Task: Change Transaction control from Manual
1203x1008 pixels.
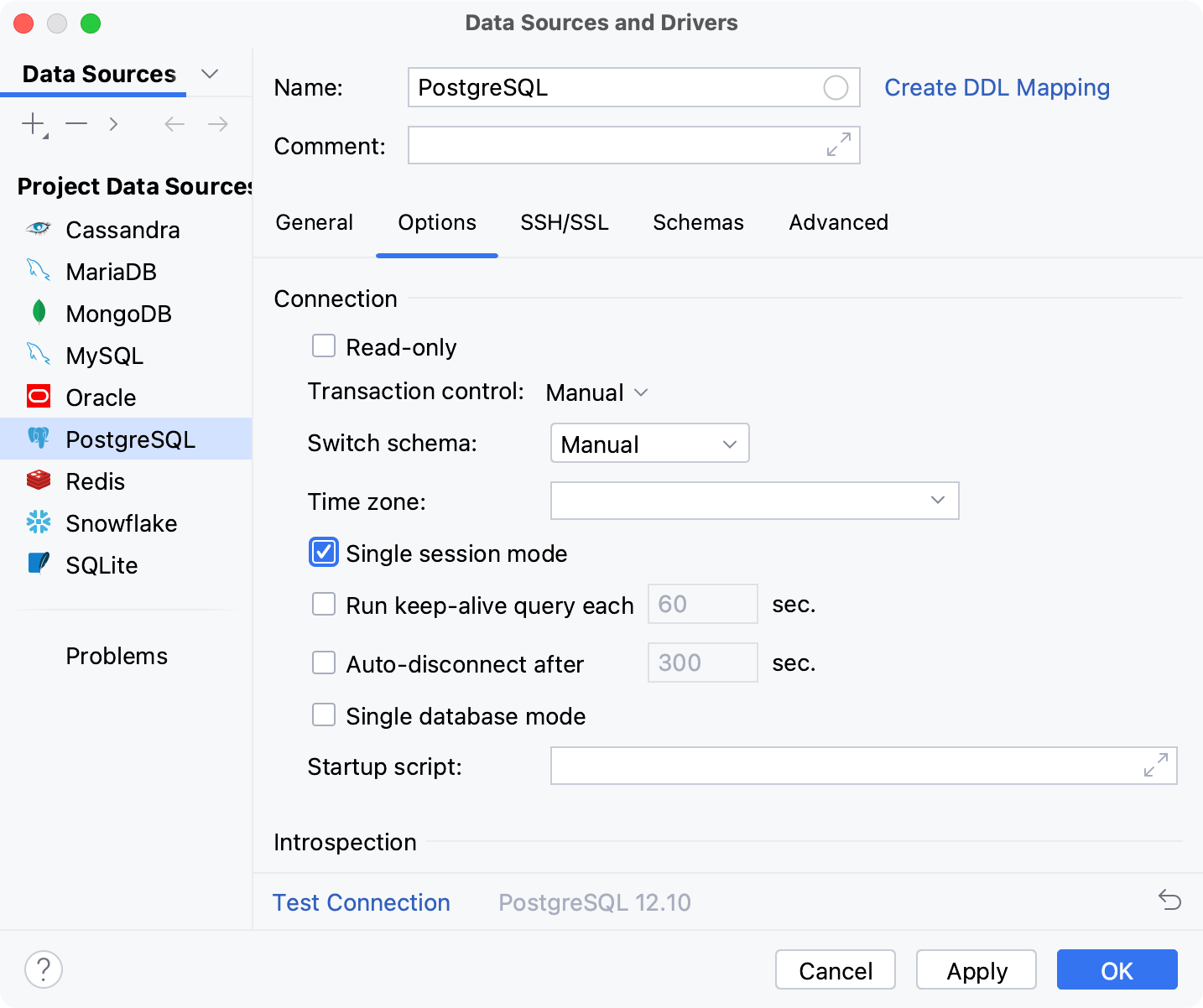Action: pyautogui.click(x=596, y=392)
